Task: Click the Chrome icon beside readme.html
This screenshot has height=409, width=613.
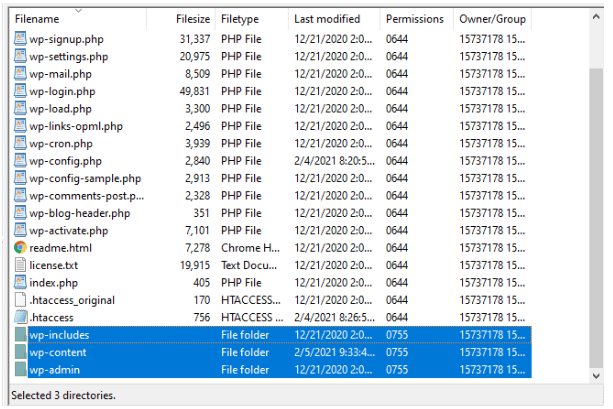Action: (20, 248)
